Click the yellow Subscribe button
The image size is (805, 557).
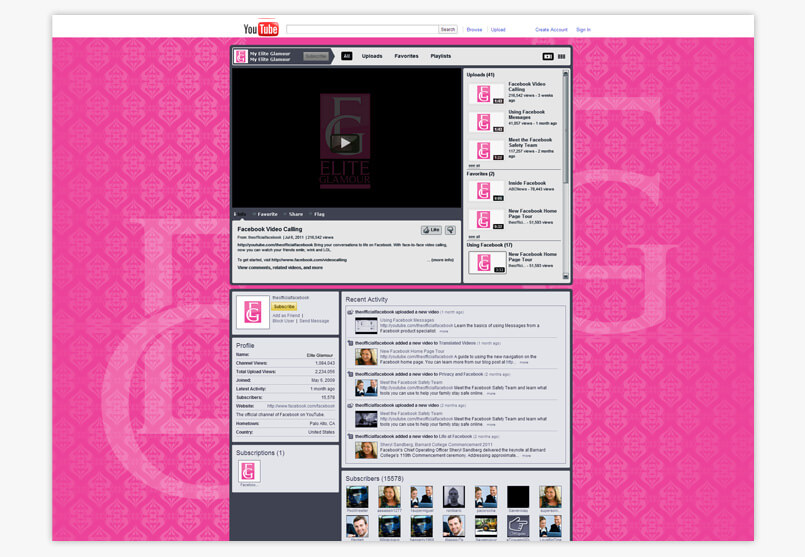coord(284,306)
